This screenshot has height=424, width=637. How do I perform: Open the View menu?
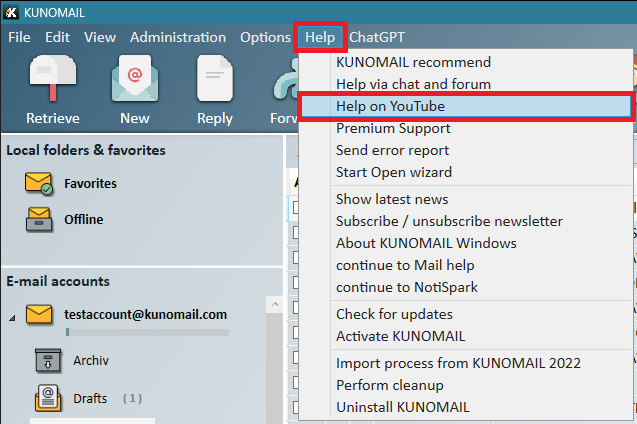100,37
